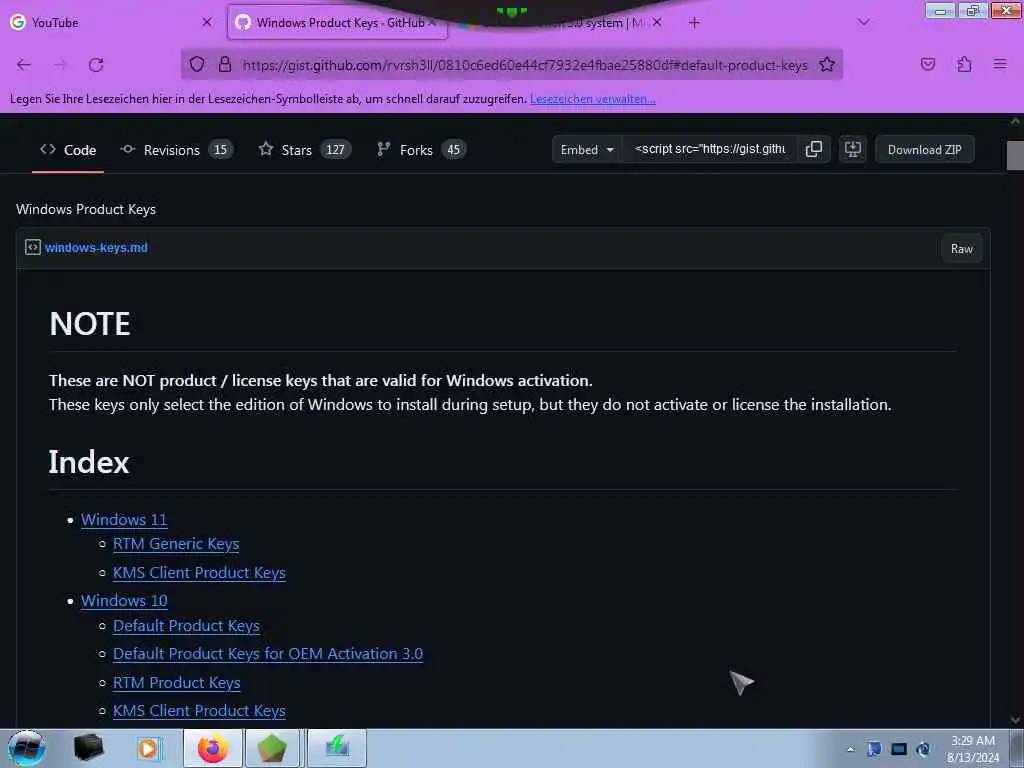Open the green pentagon taskbar app
Screen dimensions: 1024x768
click(x=272, y=748)
